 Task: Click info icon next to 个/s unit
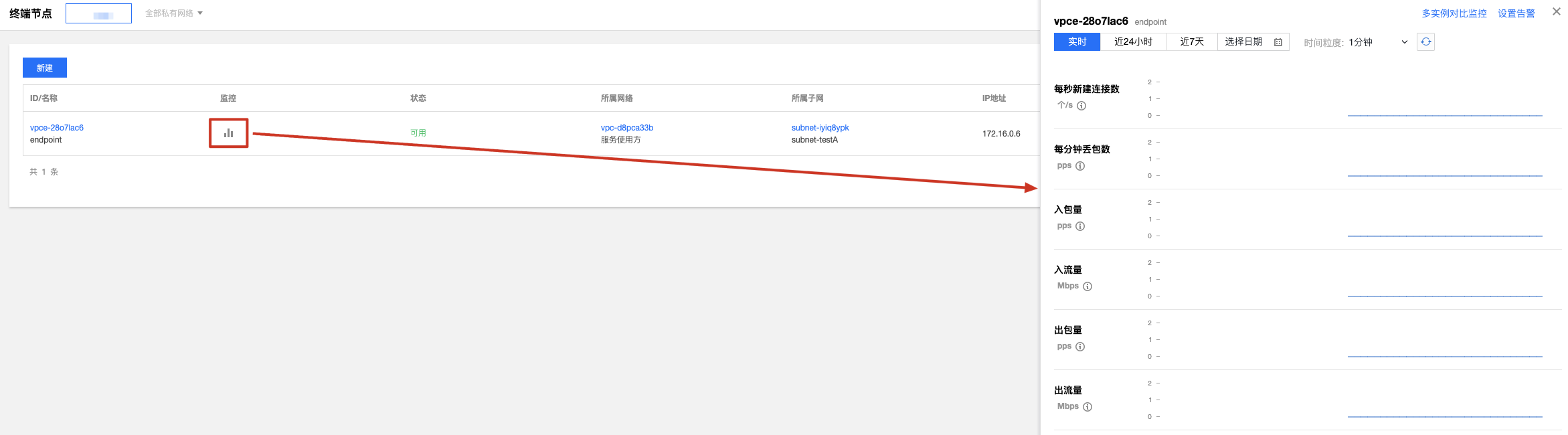coord(1081,106)
